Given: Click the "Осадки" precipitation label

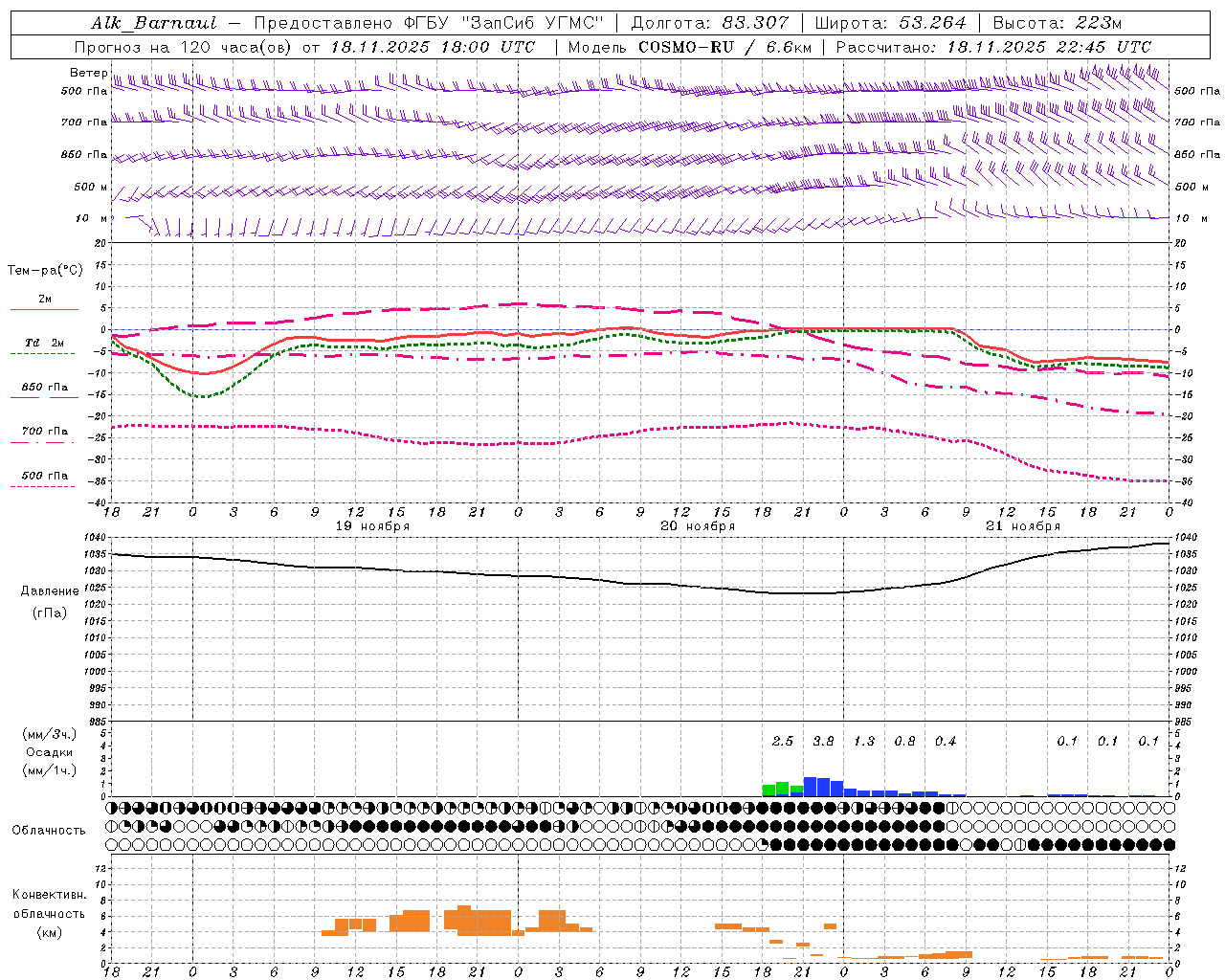Looking at the screenshot, I should tap(49, 752).
